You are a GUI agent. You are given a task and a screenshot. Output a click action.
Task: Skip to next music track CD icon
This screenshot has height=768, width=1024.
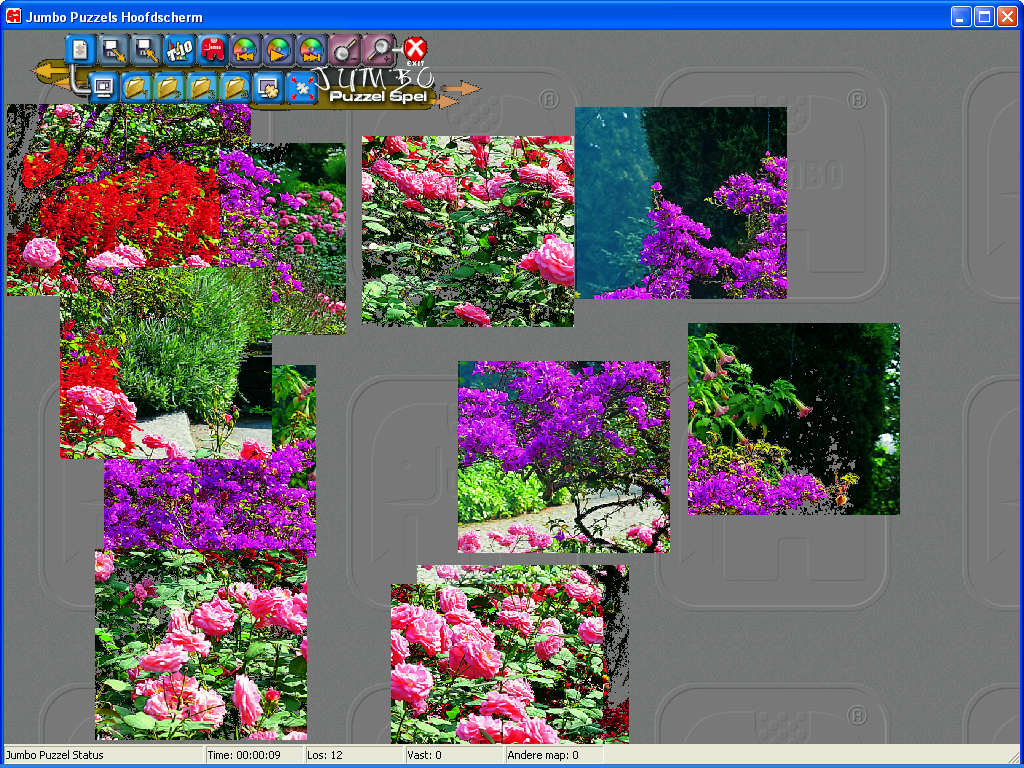[312, 49]
